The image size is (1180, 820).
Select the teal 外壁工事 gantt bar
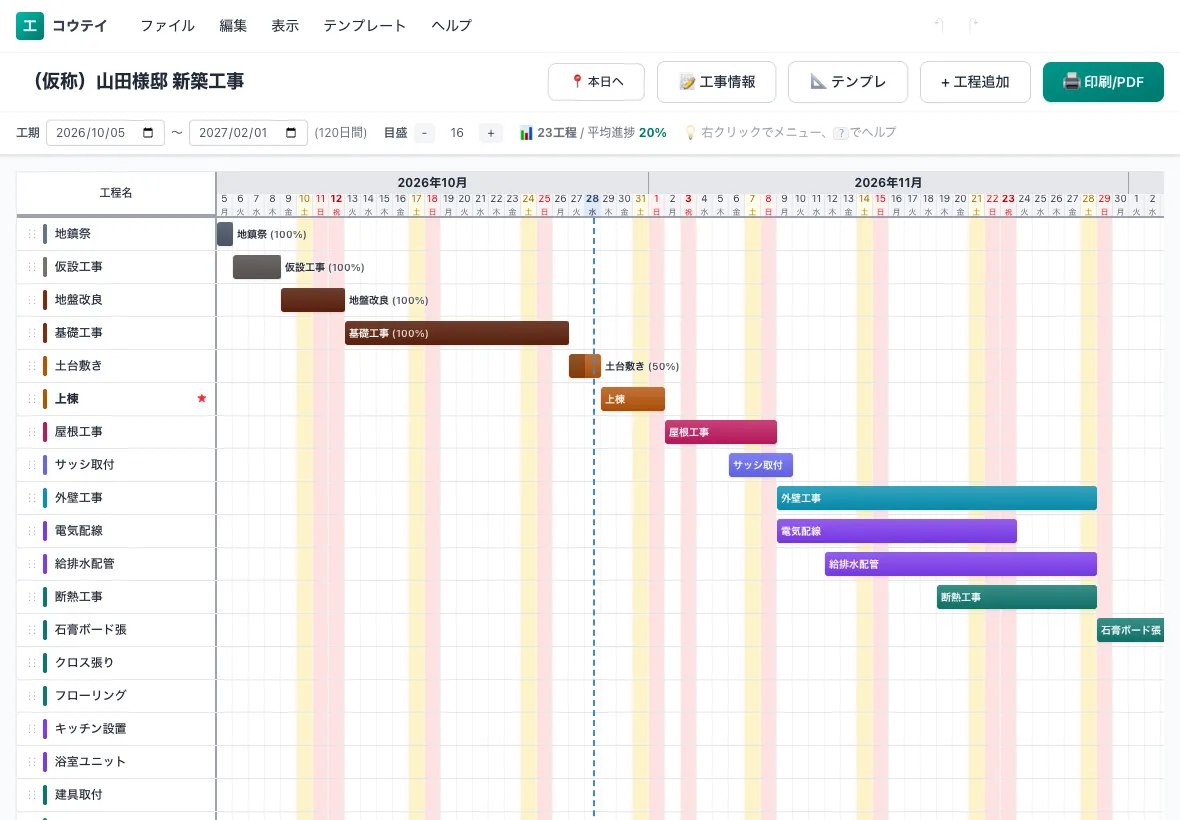(937, 498)
